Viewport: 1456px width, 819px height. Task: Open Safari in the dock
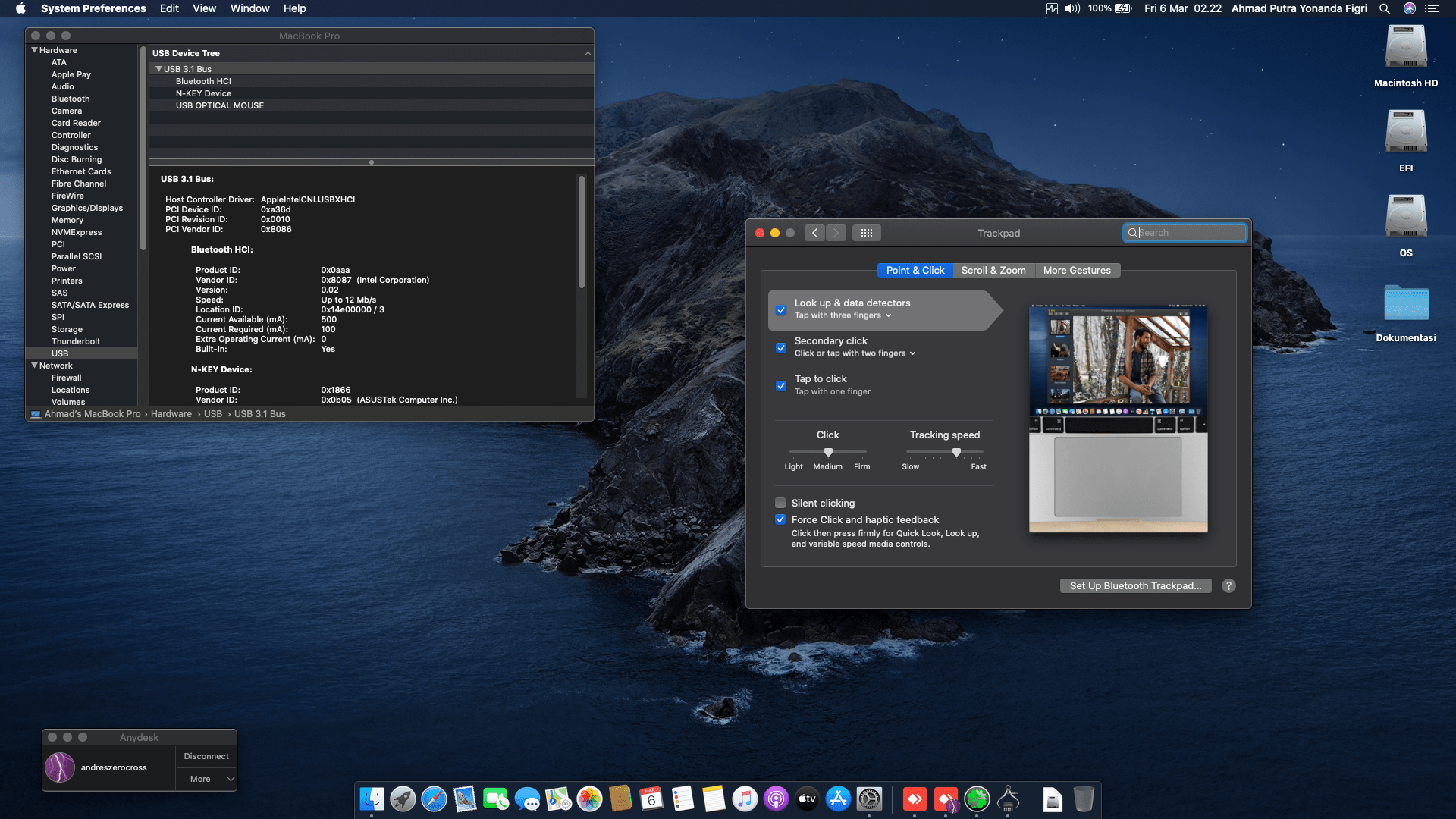tap(434, 799)
